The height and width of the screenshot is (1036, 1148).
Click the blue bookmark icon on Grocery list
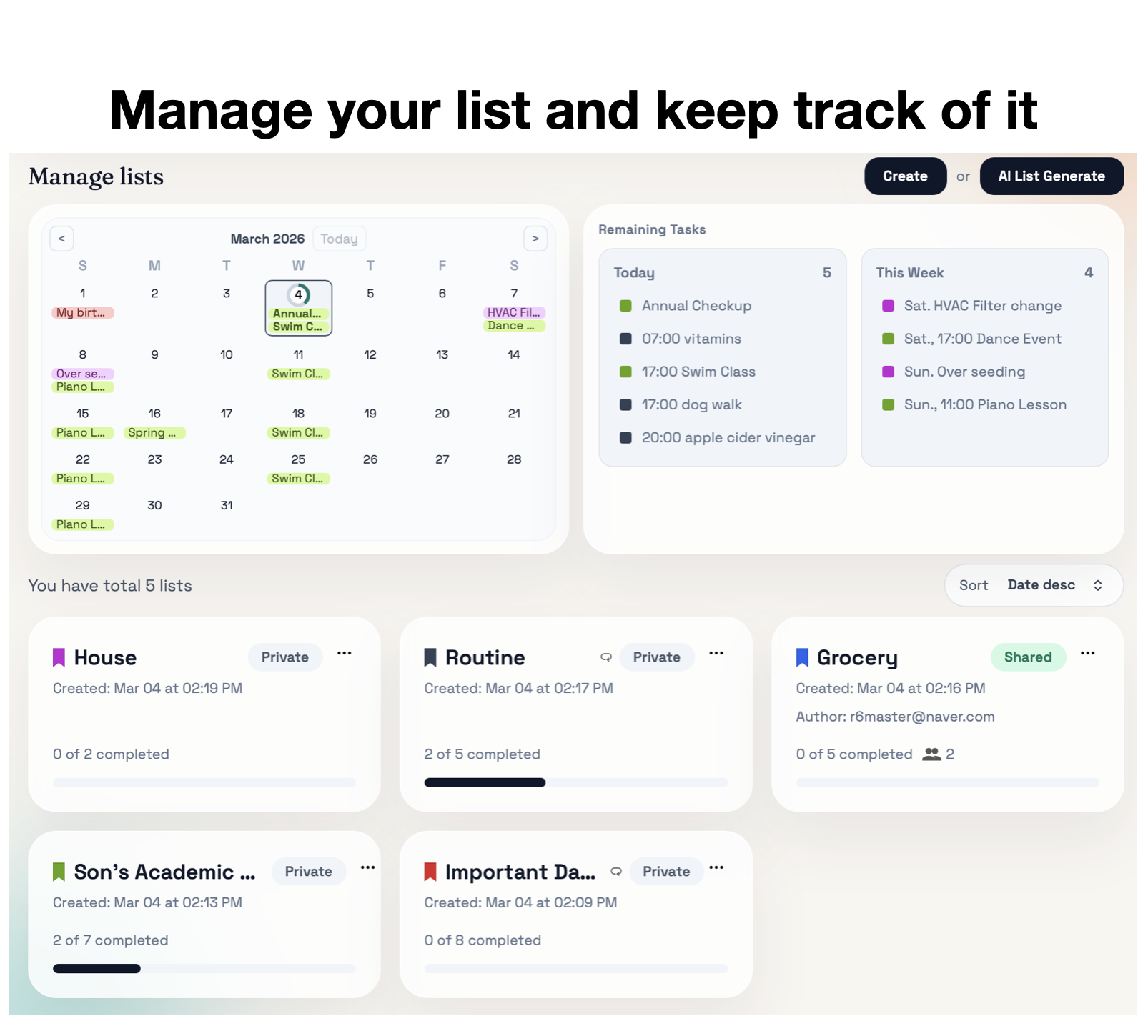tap(802, 657)
